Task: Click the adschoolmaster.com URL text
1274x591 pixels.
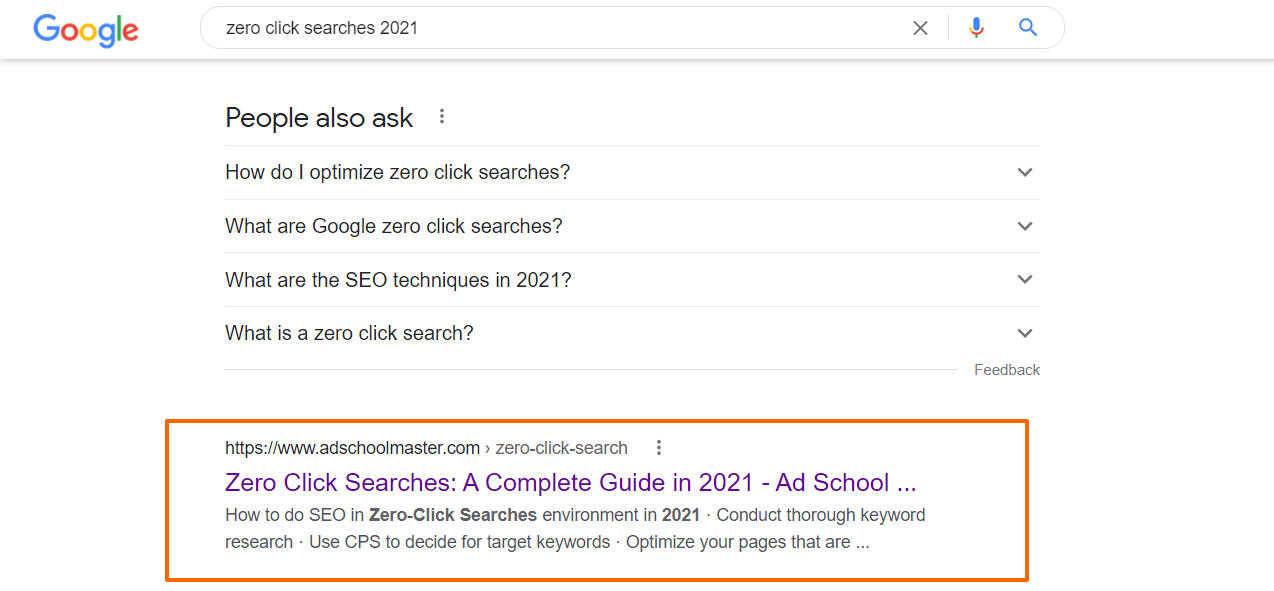Action: pos(353,448)
